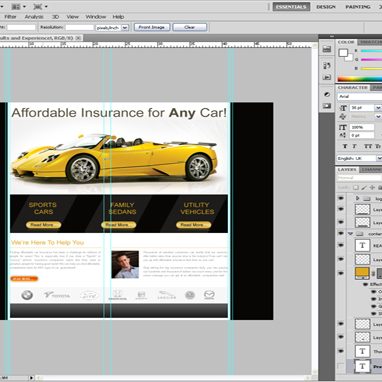Click the baseline shift icon in Character panel
This screenshot has height=382, width=382.
(343, 135)
